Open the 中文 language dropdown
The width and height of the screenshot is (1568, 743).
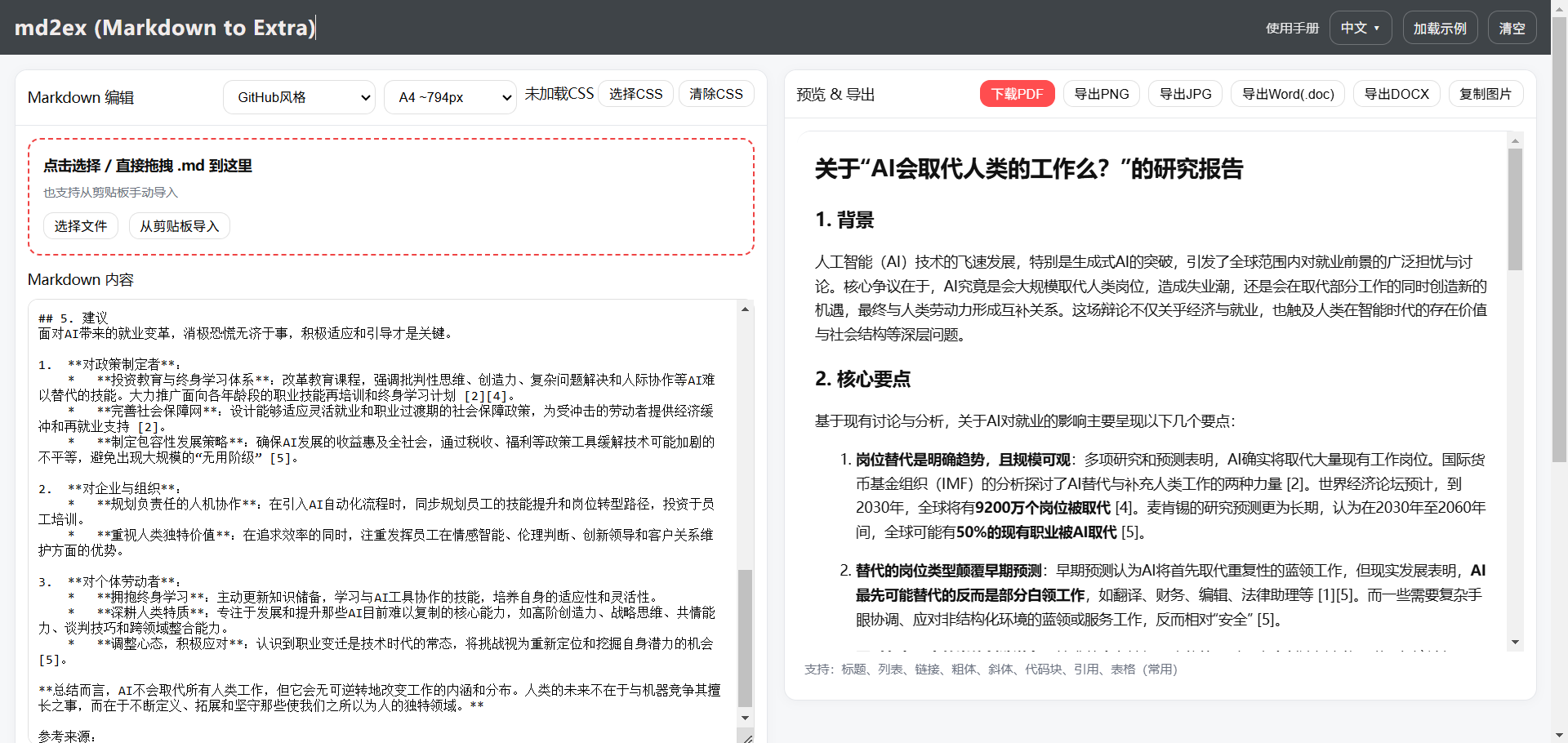(x=1360, y=28)
